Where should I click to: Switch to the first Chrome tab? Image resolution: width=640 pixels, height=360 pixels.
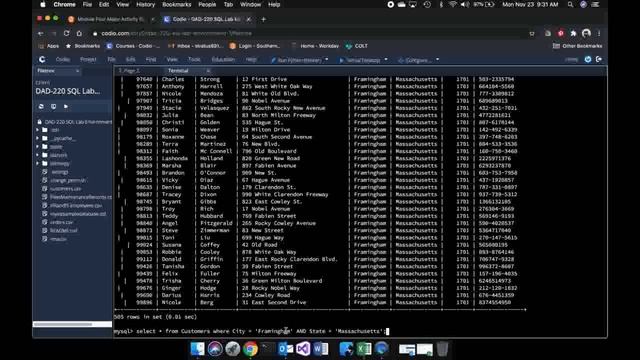click(110, 19)
